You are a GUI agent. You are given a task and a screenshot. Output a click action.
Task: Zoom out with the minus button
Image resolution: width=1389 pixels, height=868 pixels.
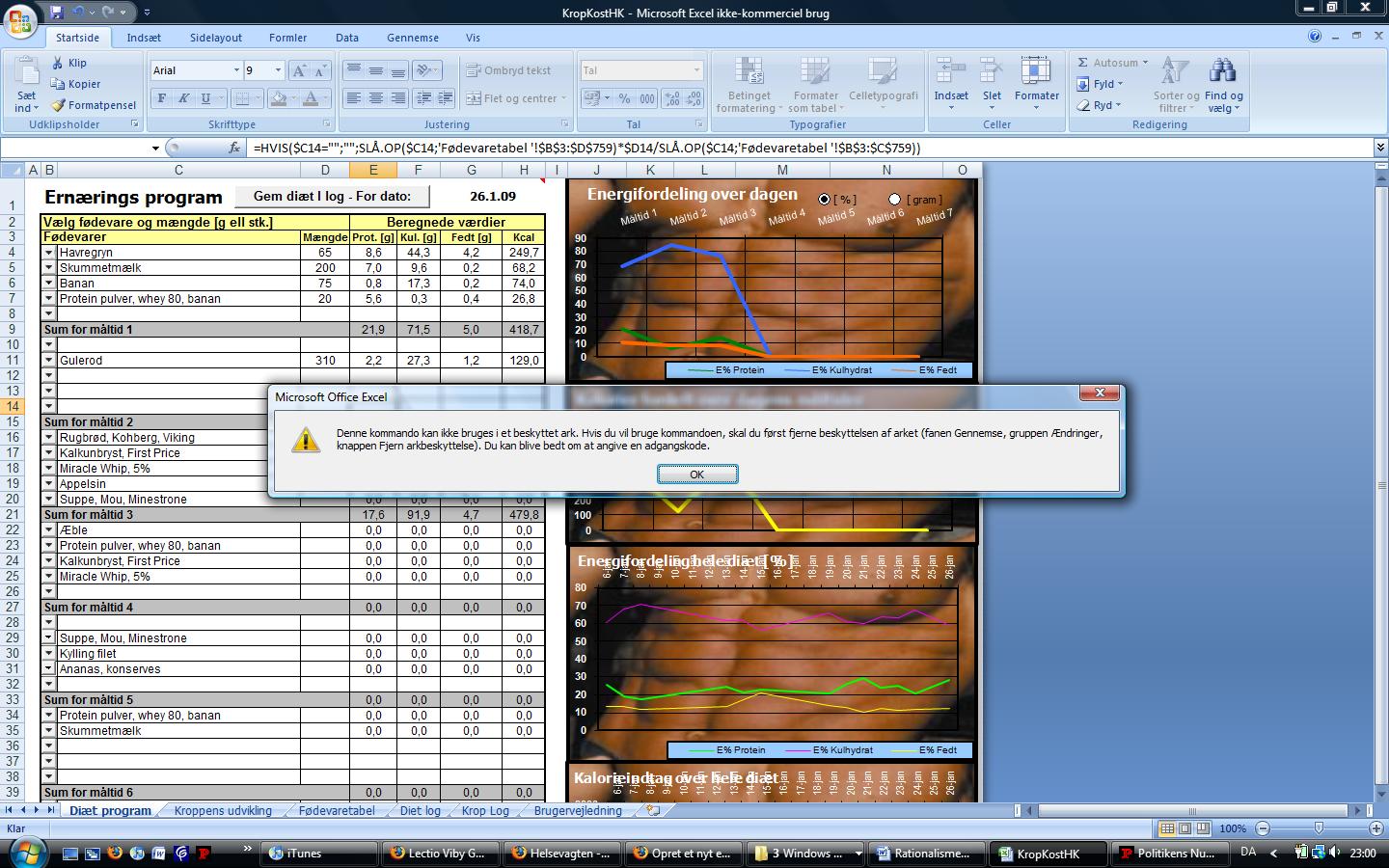tap(1263, 828)
